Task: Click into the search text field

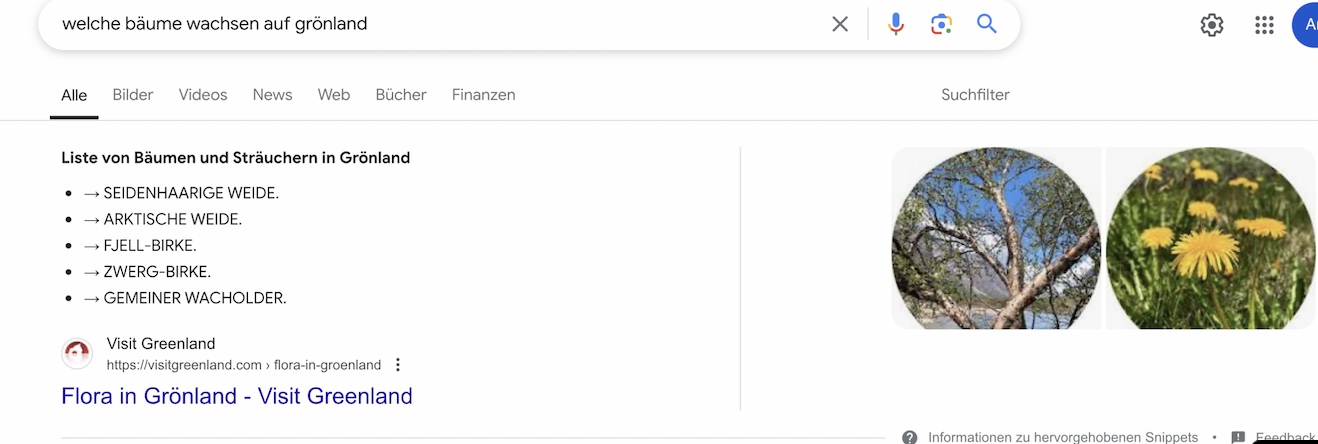Action: pos(430,24)
